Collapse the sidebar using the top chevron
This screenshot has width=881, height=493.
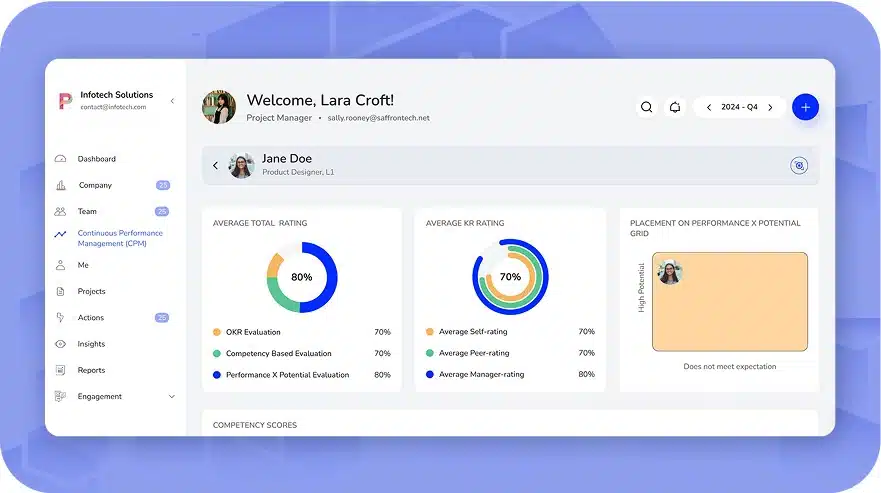[x=172, y=101]
